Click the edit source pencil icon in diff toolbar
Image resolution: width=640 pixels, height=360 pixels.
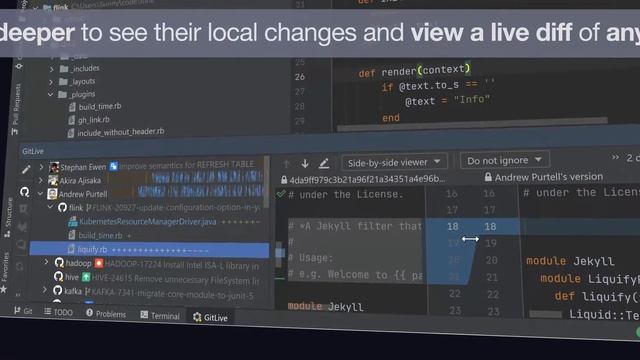point(324,164)
